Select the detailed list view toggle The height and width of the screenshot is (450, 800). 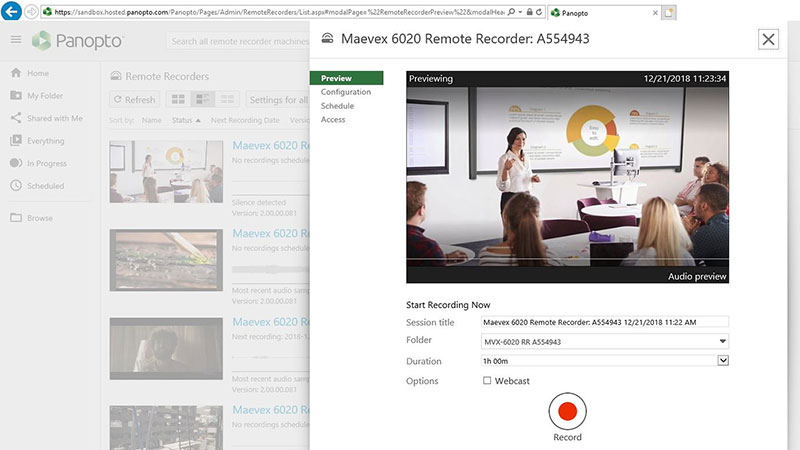[203, 99]
